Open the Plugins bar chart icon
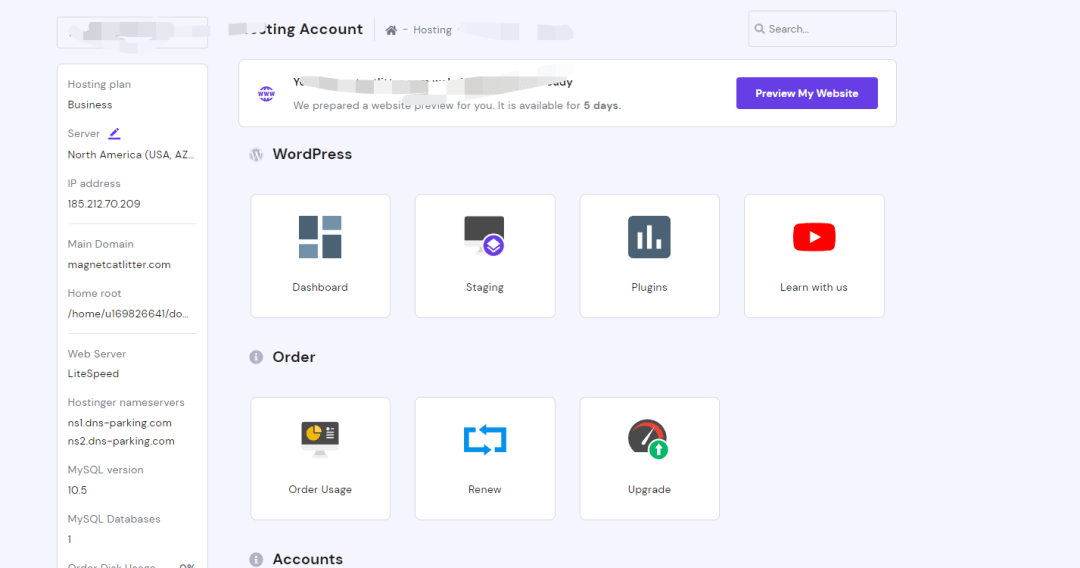1080x568 pixels. coord(649,237)
